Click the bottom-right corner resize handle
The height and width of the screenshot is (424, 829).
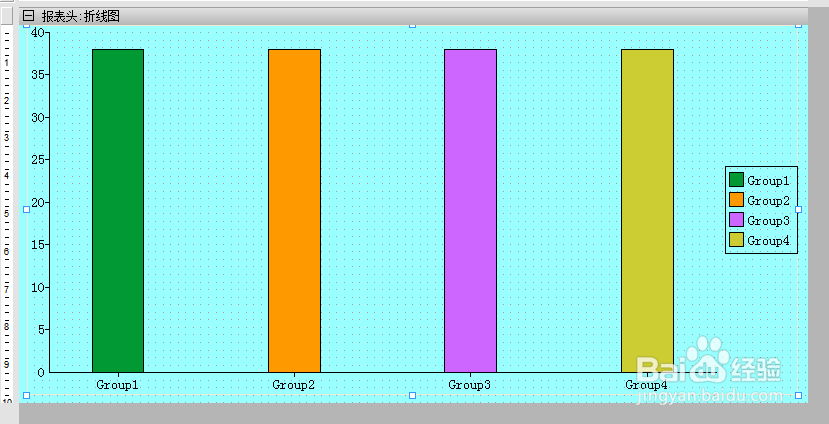[798, 395]
